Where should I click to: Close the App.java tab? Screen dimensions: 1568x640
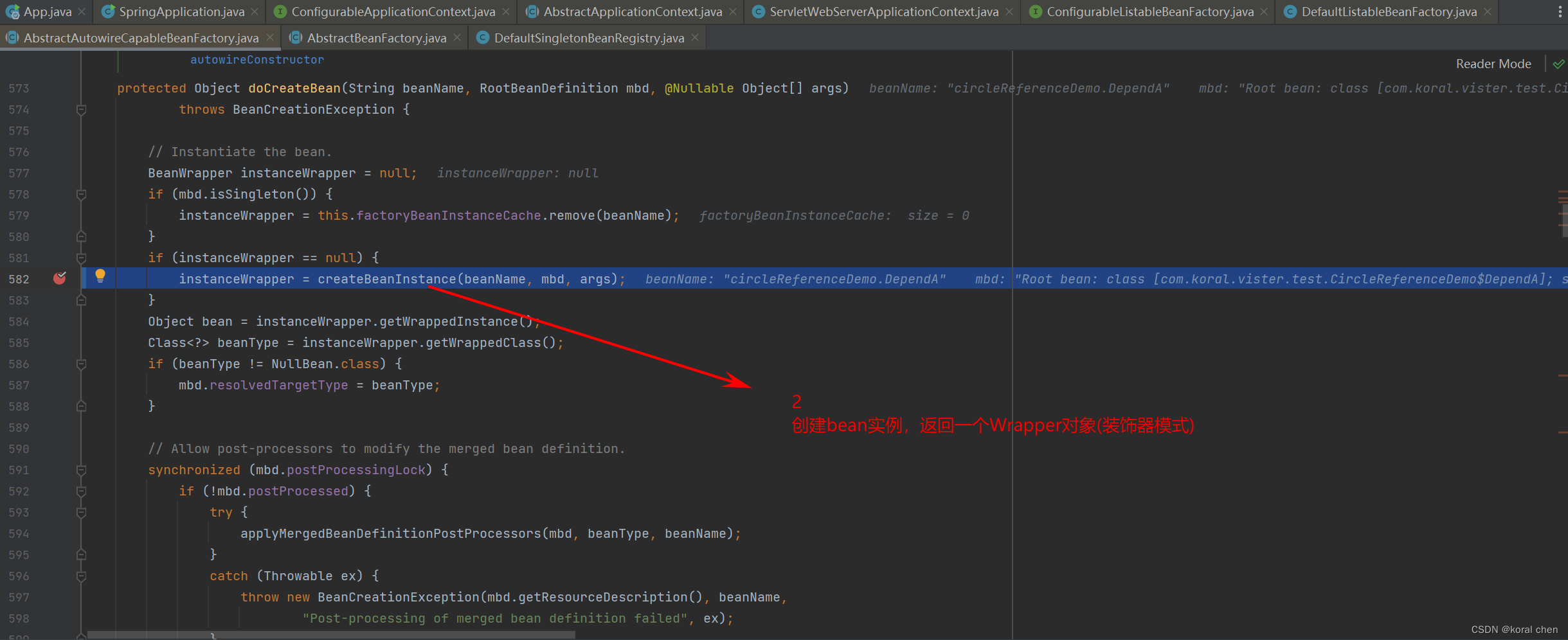tap(82, 12)
